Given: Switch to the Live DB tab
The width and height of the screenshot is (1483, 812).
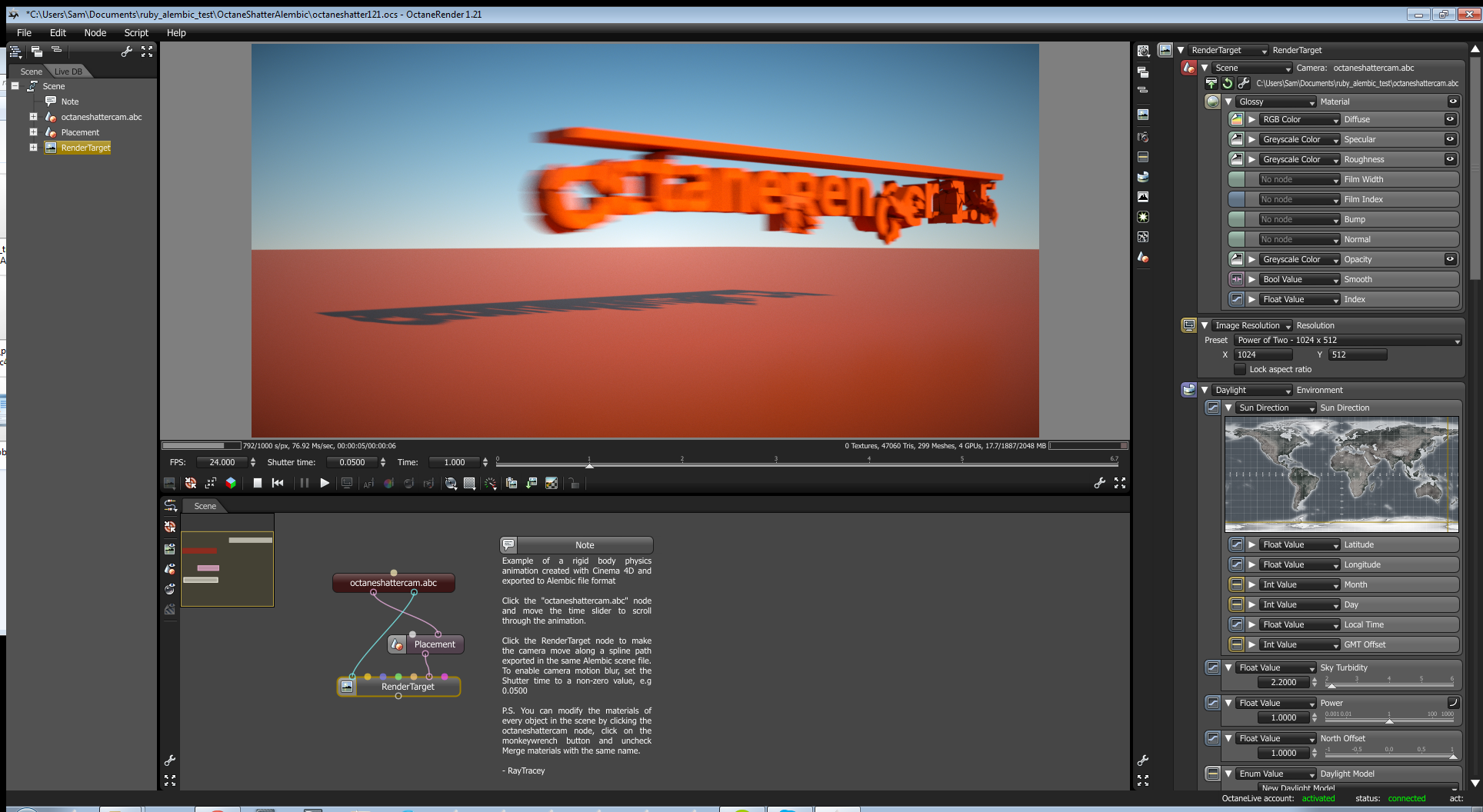Looking at the screenshot, I should point(68,72).
